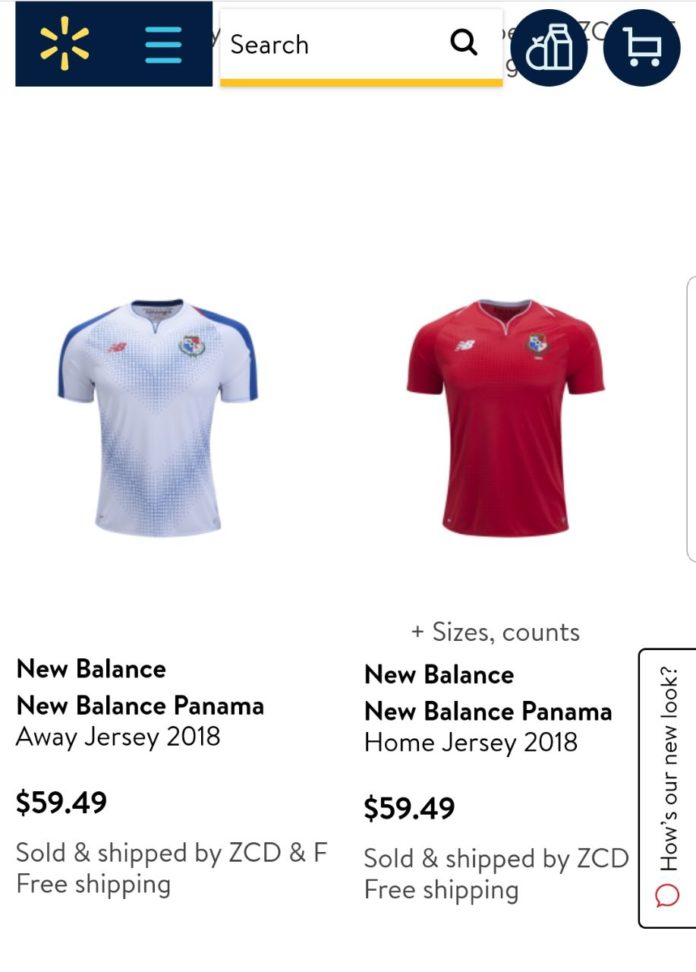This screenshot has height=972, width=696.
Task: Expand the '+ Sizes, counts' options
Action: (x=495, y=632)
